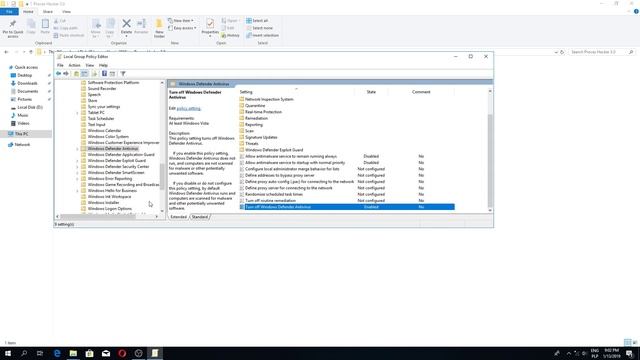Image resolution: width=640 pixels, height=360 pixels.
Task: Open Help menu in Local Group Policy Editor
Action: pyautogui.click(x=103, y=65)
